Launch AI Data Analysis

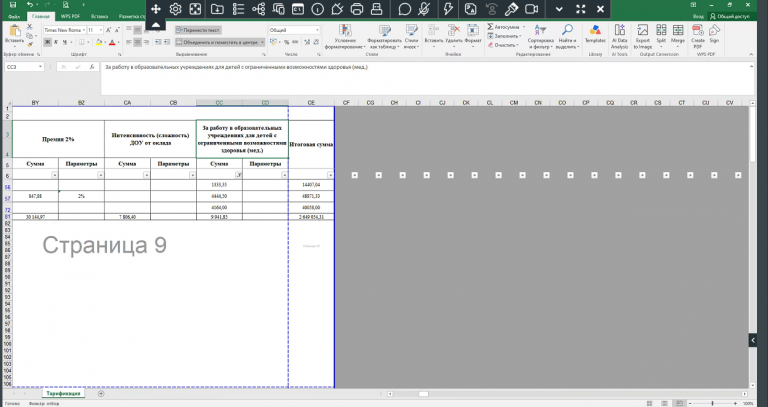[619, 36]
